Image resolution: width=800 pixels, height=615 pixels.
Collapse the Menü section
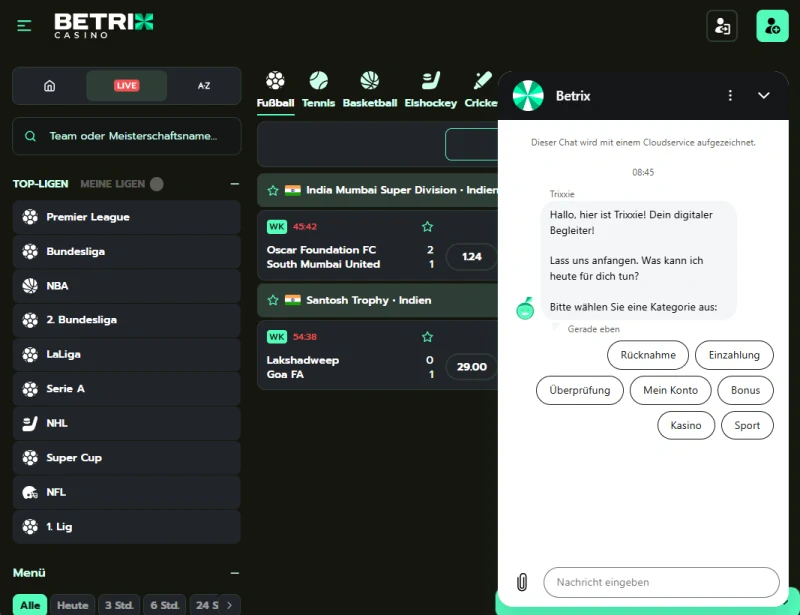(234, 573)
